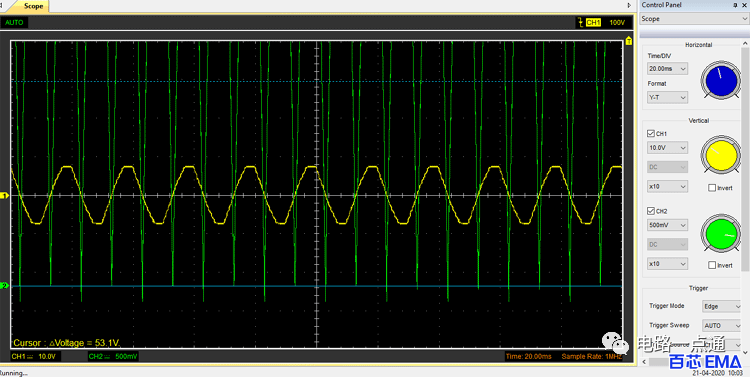Open the CH2 500mV volts dropdown
750x377 pixels.
point(667,225)
